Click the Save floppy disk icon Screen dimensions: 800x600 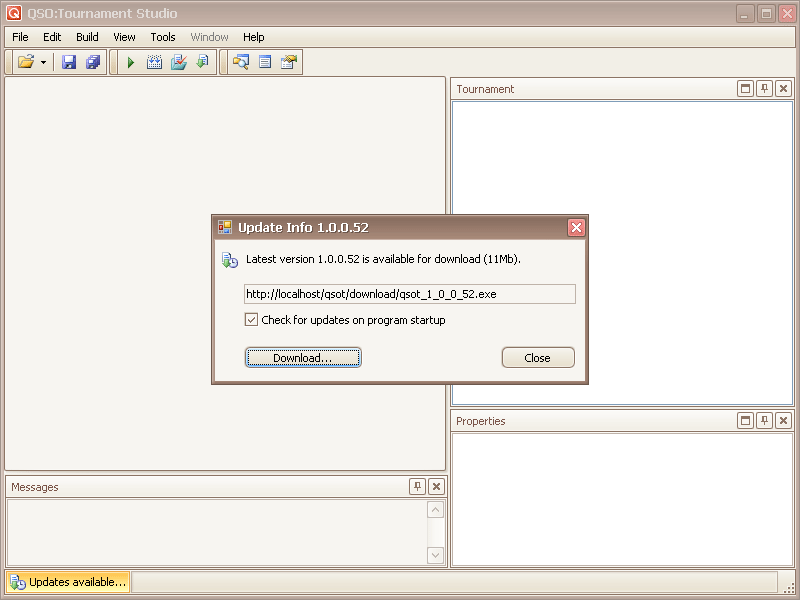coord(69,62)
